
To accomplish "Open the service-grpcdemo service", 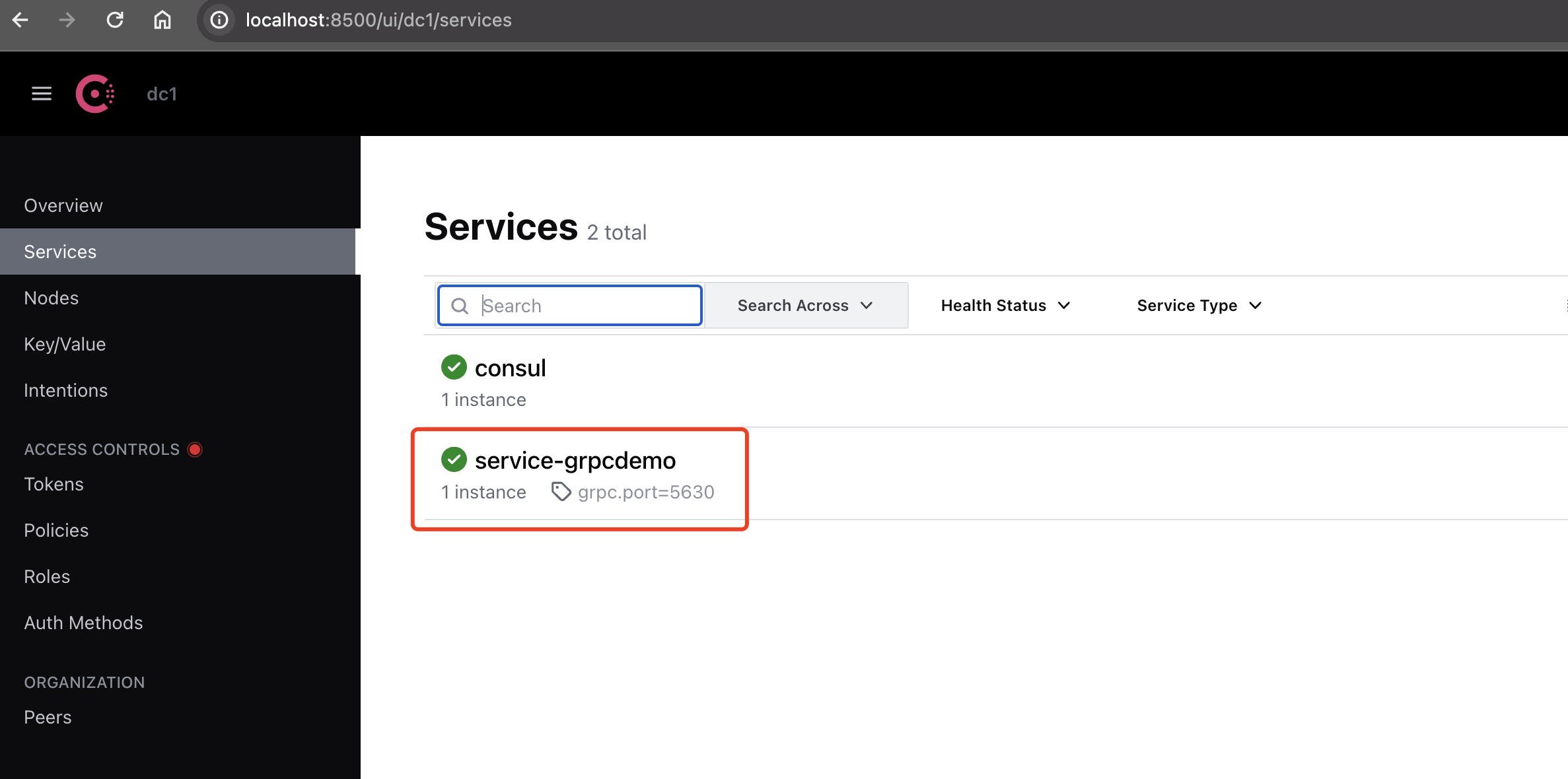I will tap(575, 460).
